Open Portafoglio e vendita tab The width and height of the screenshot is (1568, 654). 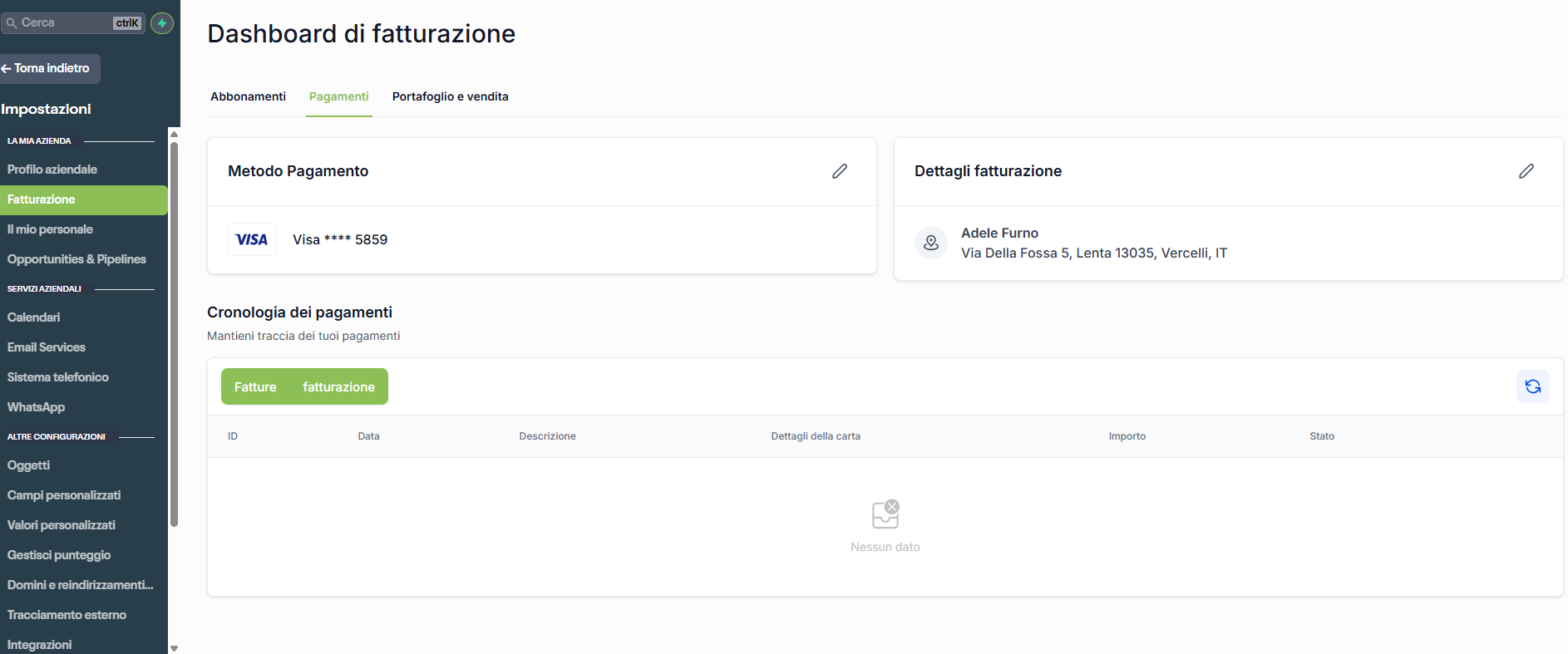pyautogui.click(x=450, y=96)
